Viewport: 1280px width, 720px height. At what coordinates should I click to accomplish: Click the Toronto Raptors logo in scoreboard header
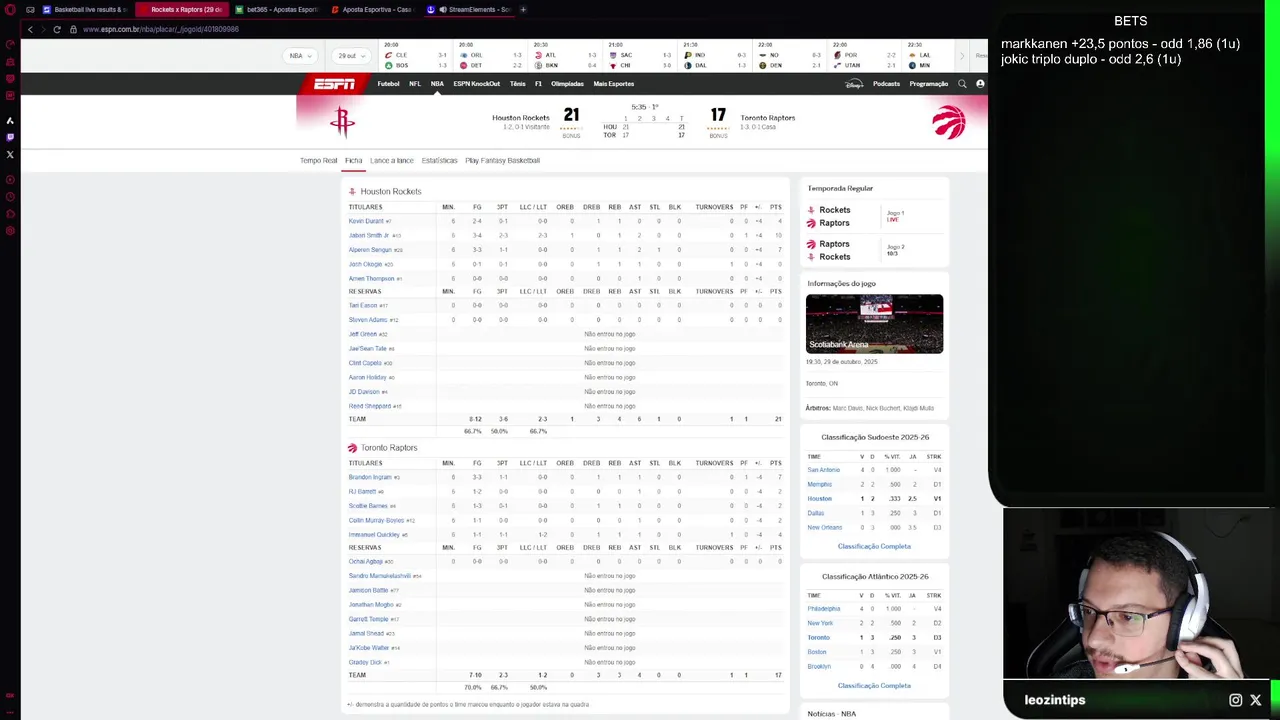948,122
